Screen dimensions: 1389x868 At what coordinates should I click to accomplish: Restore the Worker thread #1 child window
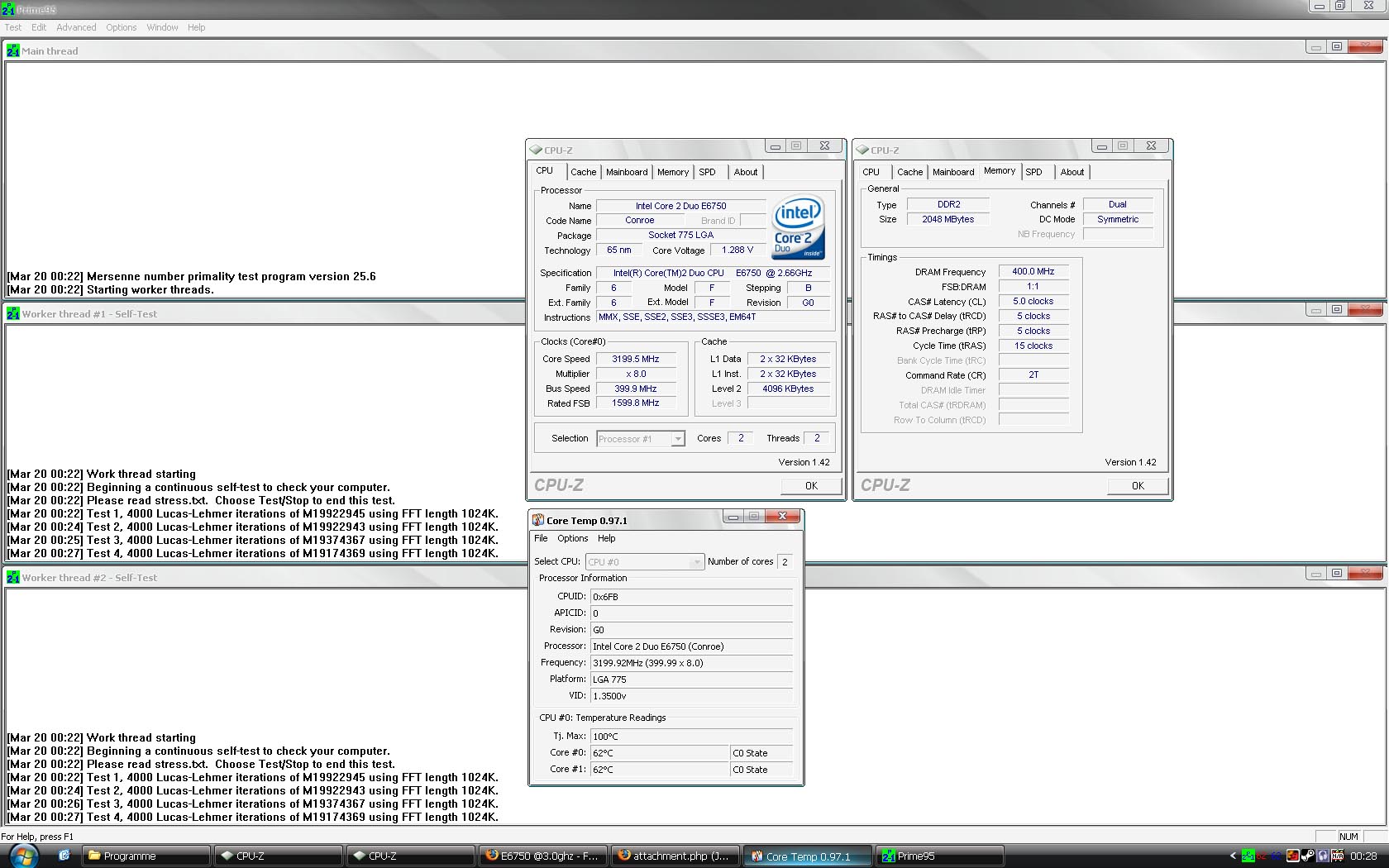1337,309
